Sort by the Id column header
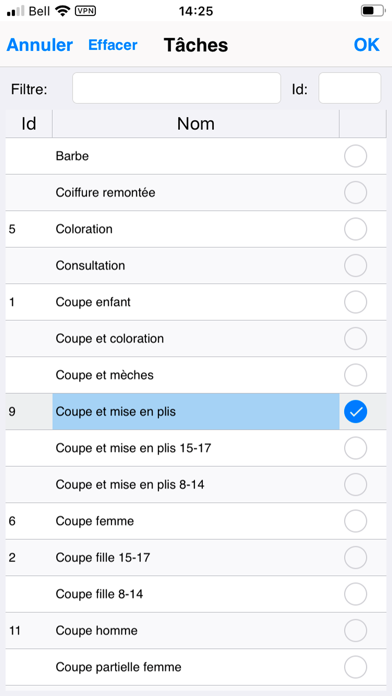The height and width of the screenshot is (696, 392). point(29,124)
